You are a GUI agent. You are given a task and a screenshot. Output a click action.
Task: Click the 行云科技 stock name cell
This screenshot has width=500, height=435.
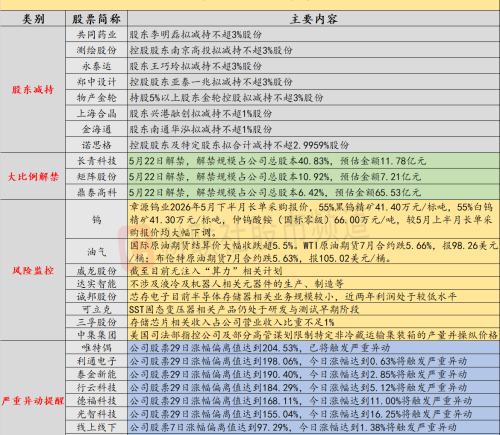[96, 387]
